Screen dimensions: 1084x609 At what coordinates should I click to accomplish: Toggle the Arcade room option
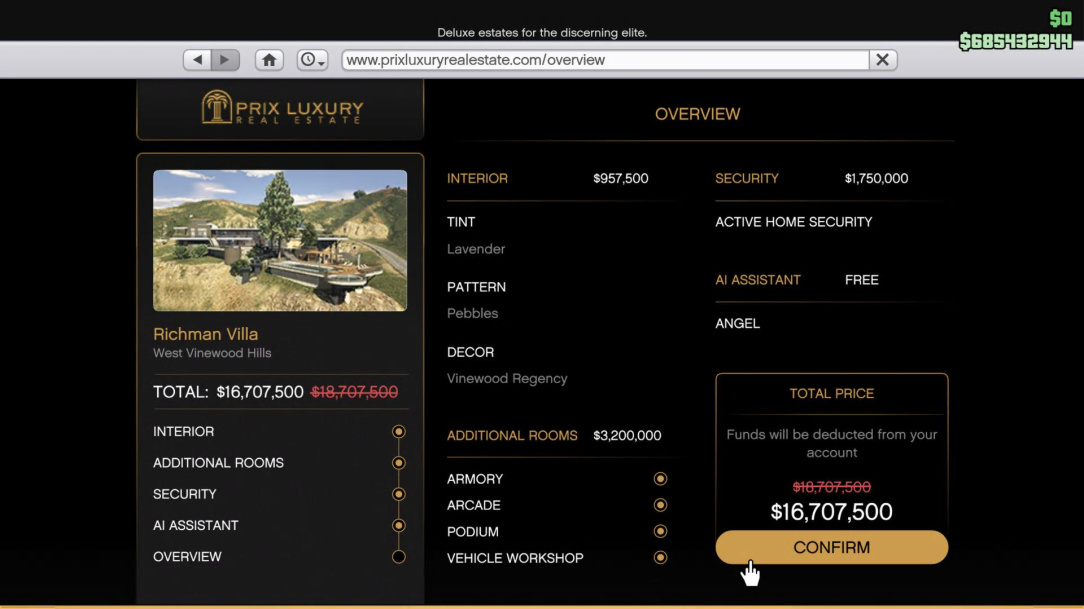pyautogui.click(x=660, y=505)
